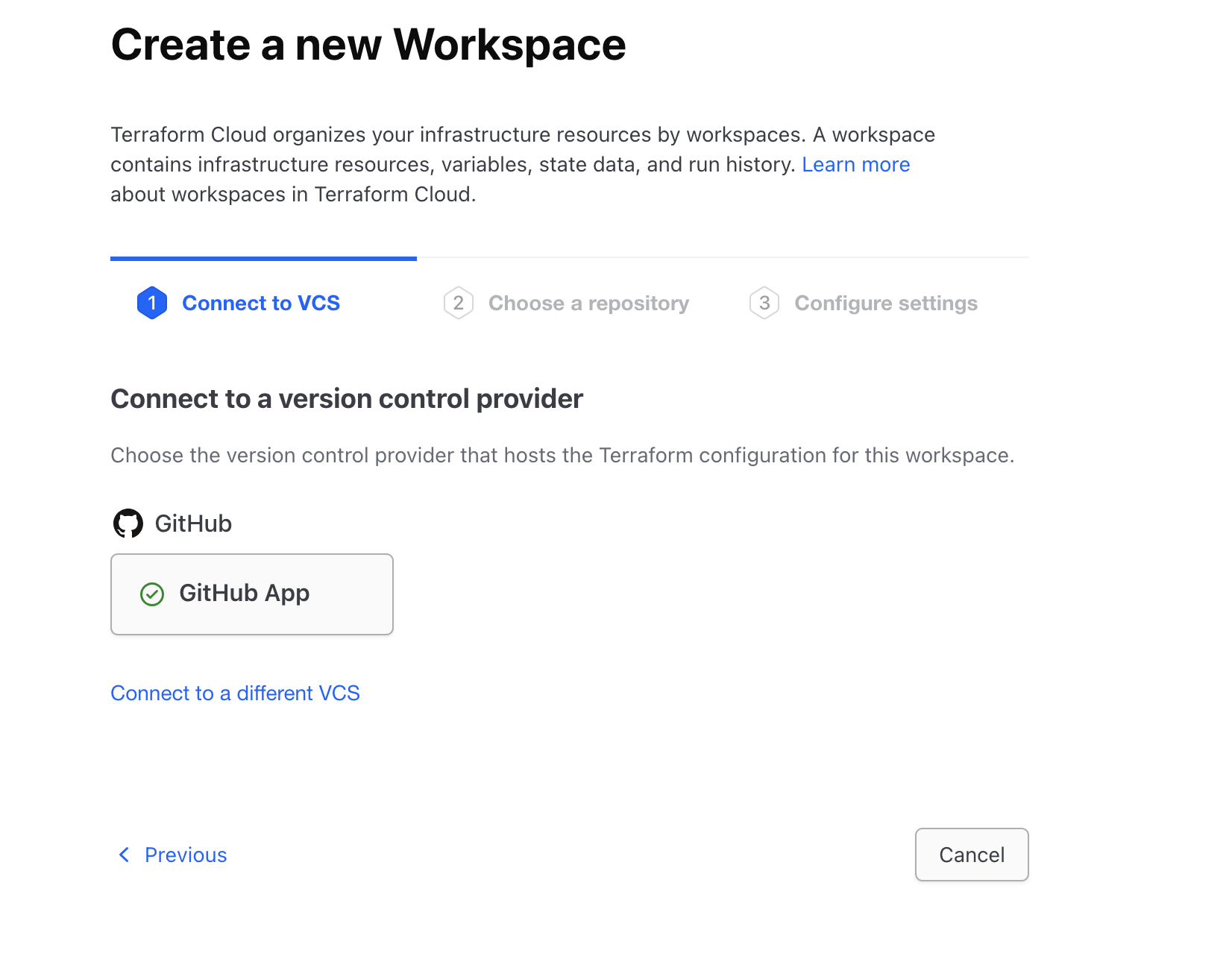The width and height of the screenshot is (1232, 959).
Task: Cancel the workspace creation
Action: coord(972,855)
